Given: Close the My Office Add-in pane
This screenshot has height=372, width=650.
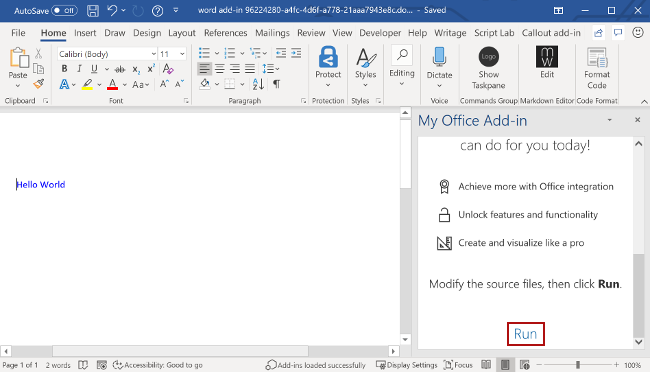Looking at the screenshot, I should [638, 120].
